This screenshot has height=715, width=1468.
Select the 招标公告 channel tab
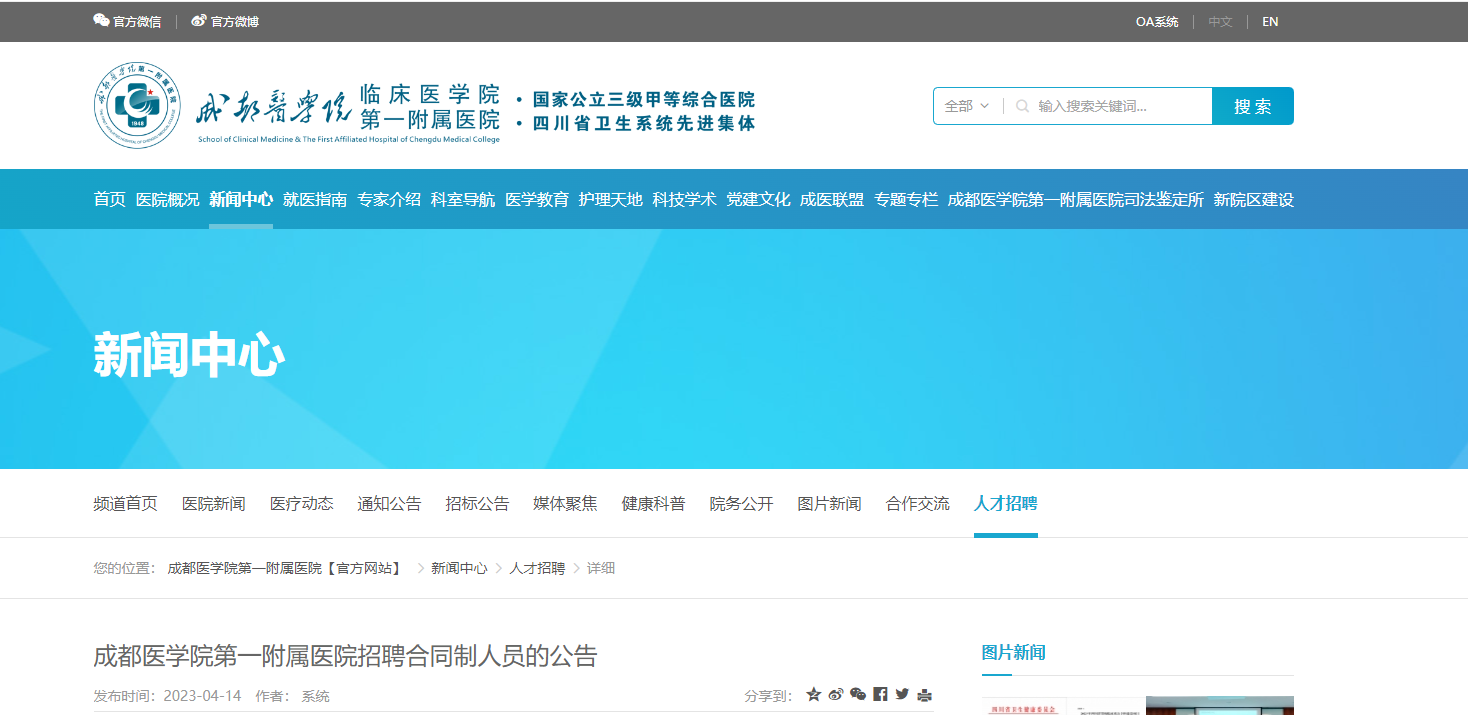[x=477, y=504]
